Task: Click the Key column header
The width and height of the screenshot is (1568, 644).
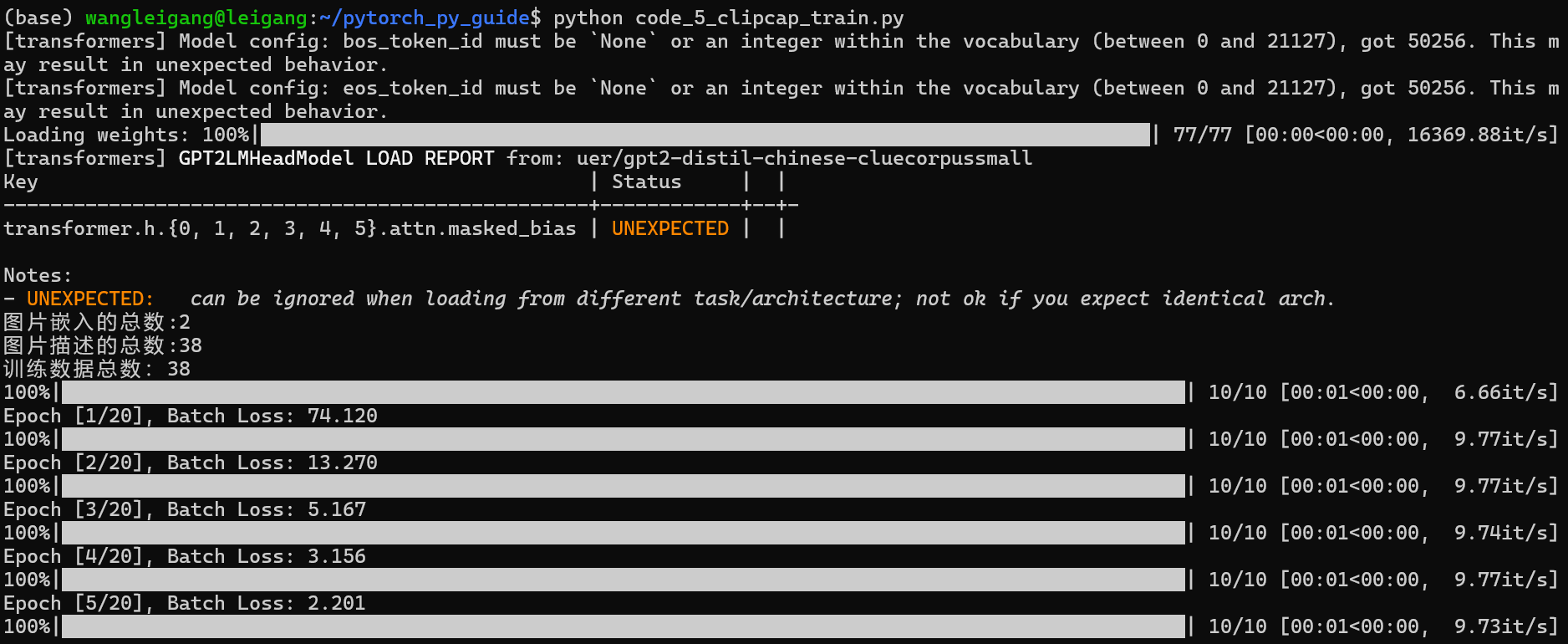Action: click(x=21, y=181)
